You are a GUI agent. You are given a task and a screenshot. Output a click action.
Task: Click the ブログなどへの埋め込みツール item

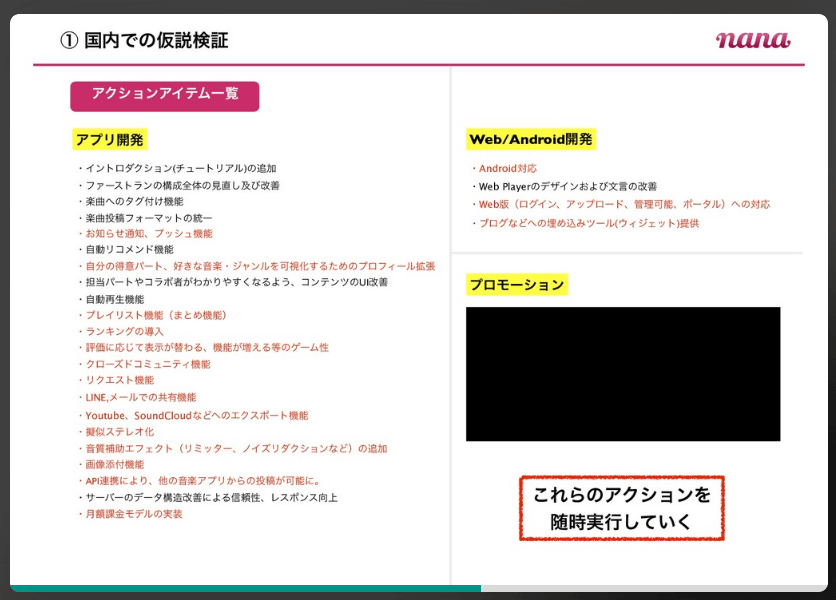pyautogui.click(x=588, y=224)
